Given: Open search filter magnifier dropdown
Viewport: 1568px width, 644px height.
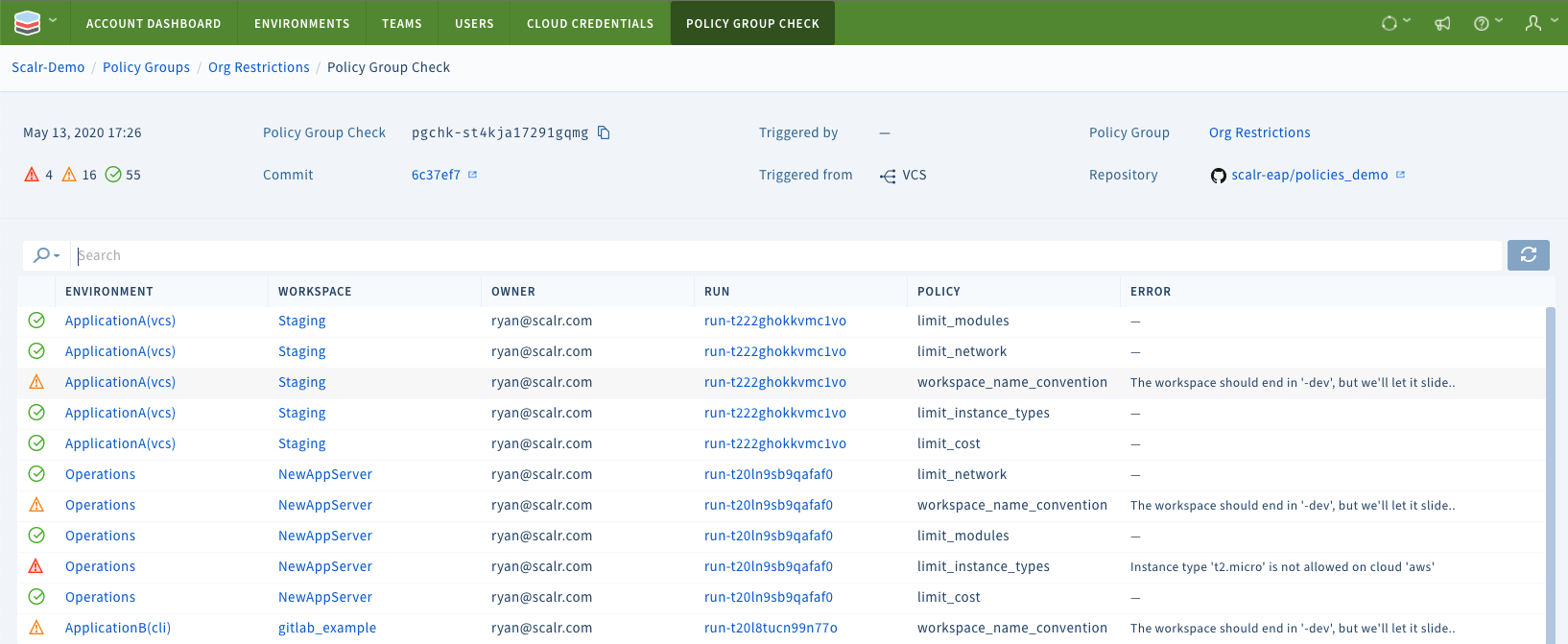Looking at the screenshot, I should tap(46, 255).
